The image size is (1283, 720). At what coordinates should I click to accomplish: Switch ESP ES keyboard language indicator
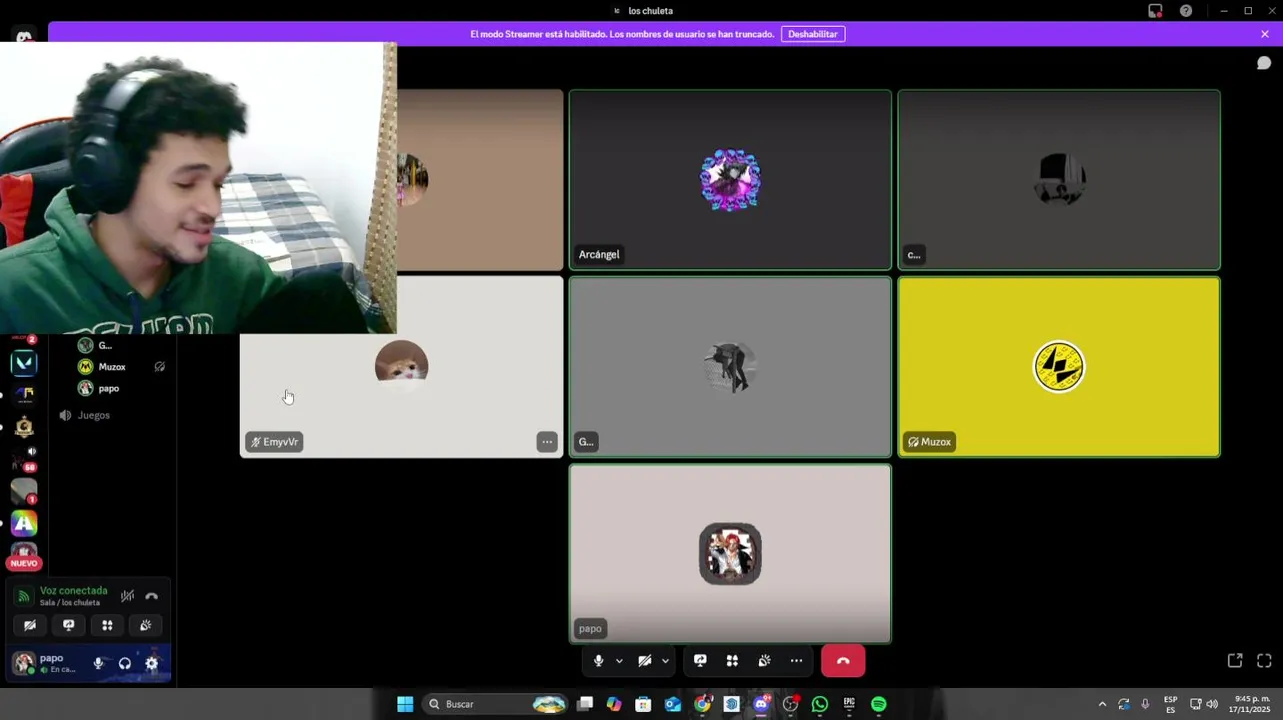click(x=1170, y=704)
